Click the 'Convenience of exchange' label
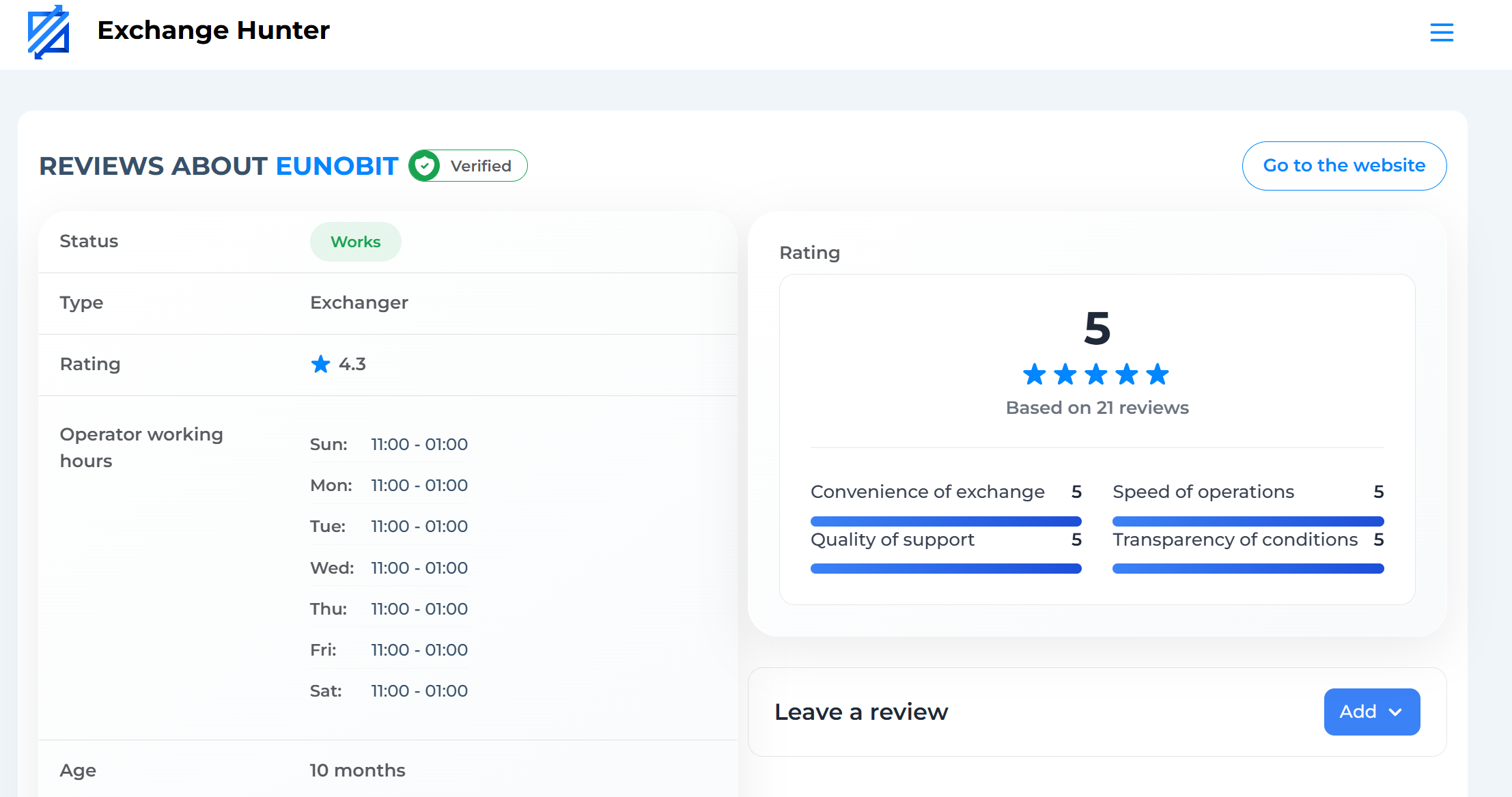 [927, 492]
